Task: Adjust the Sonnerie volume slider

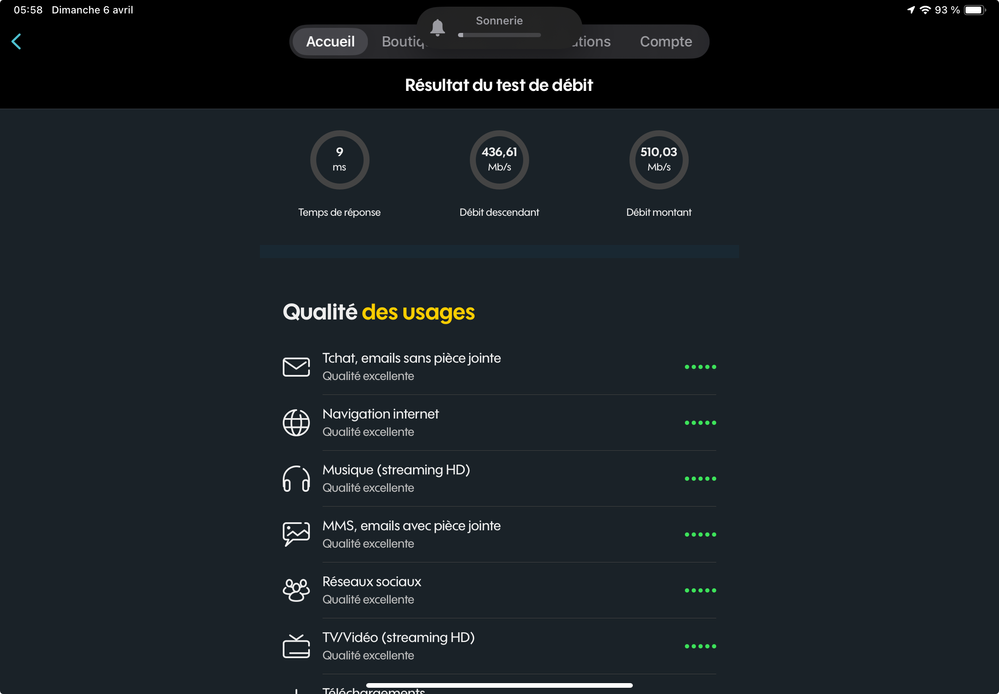Action: (499, 35)
